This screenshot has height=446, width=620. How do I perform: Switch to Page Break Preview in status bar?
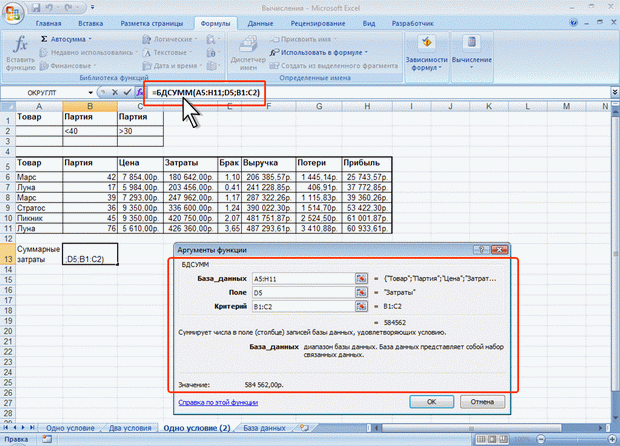pos(503,439)
